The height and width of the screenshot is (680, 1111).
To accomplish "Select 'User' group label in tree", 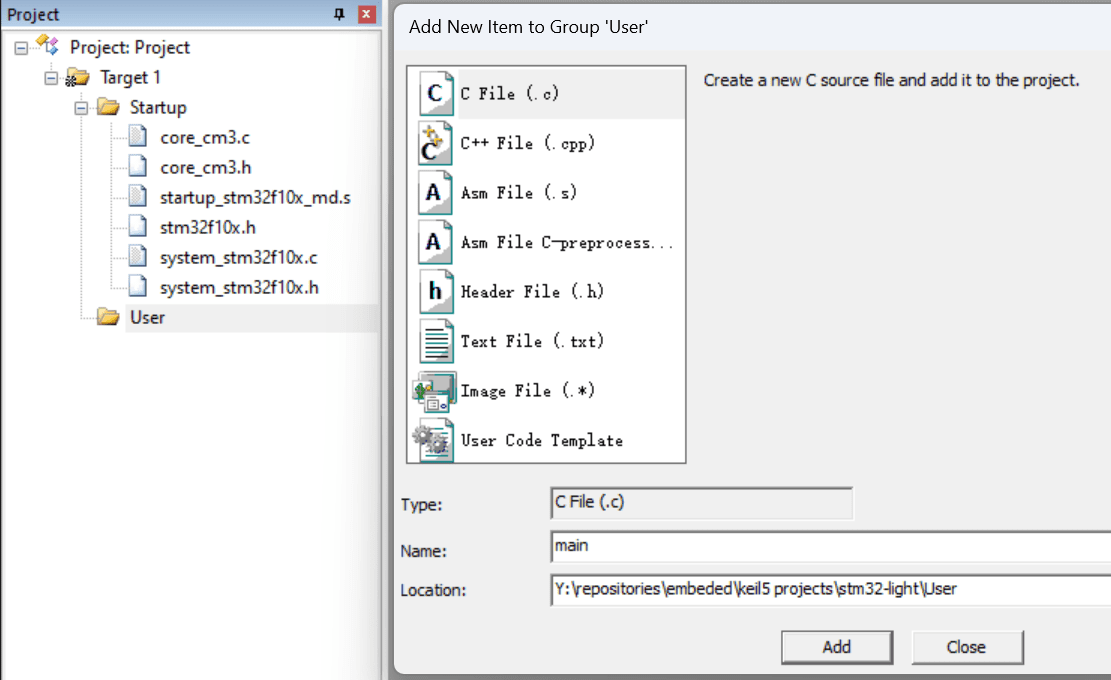I will pos(147,317).
